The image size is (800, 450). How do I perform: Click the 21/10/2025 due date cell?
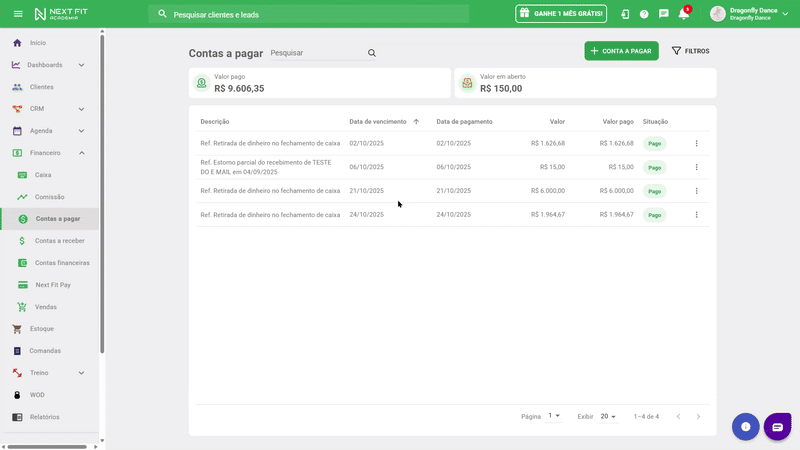pos(366,191)
